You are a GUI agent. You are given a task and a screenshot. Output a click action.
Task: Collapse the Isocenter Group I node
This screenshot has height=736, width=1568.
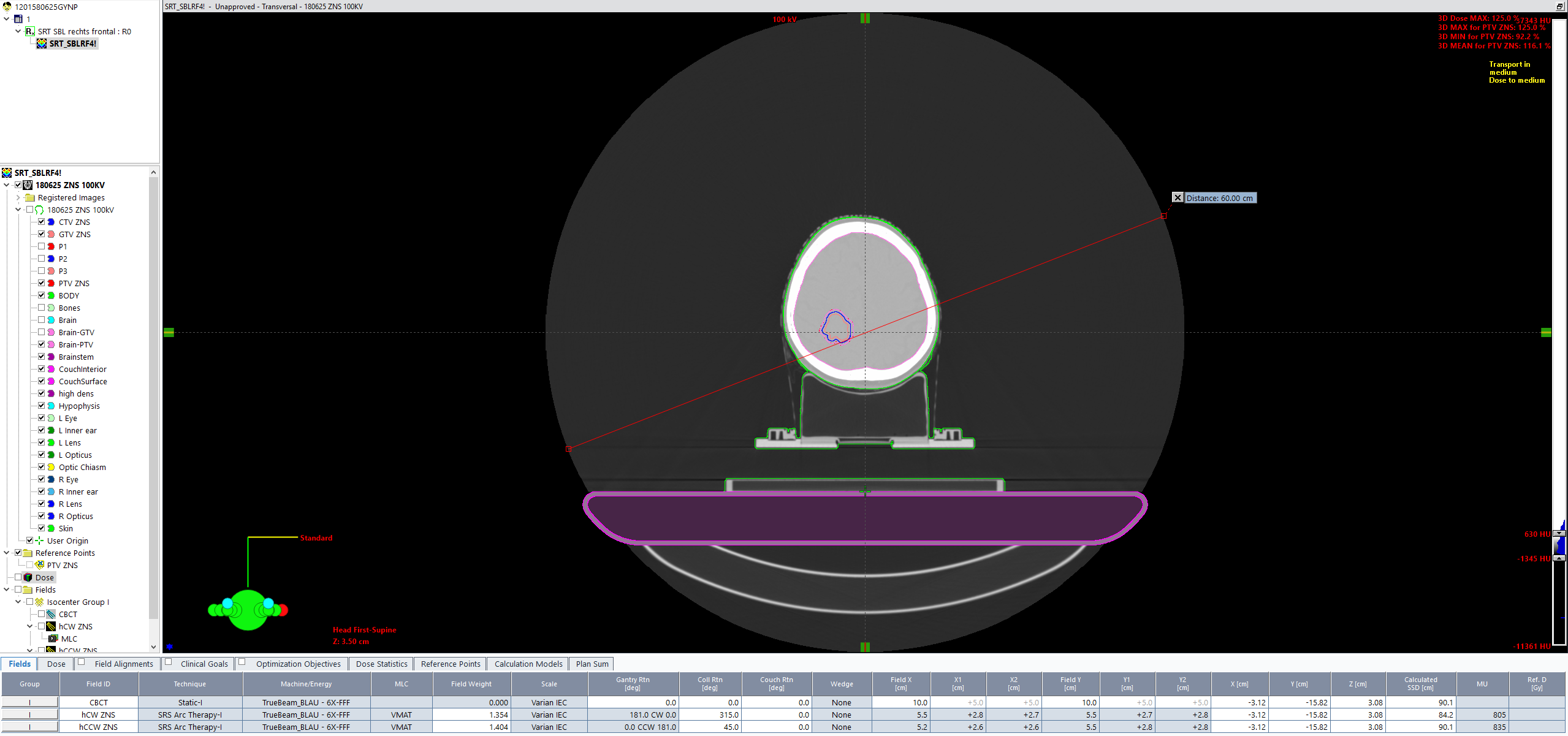(x=18, y=602)
